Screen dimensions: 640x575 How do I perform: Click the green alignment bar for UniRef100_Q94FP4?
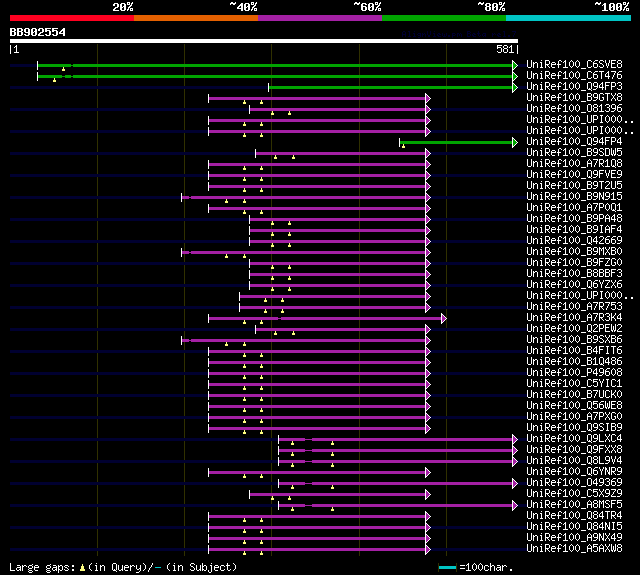coord(459,142)
